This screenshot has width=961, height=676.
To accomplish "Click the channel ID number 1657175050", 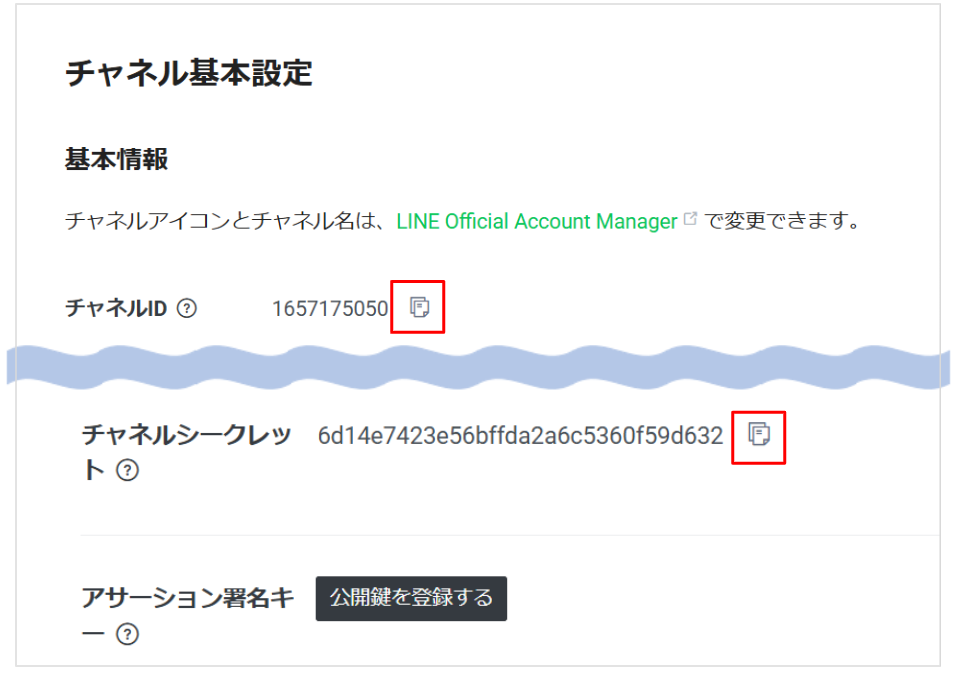I will tap(329, 309).
